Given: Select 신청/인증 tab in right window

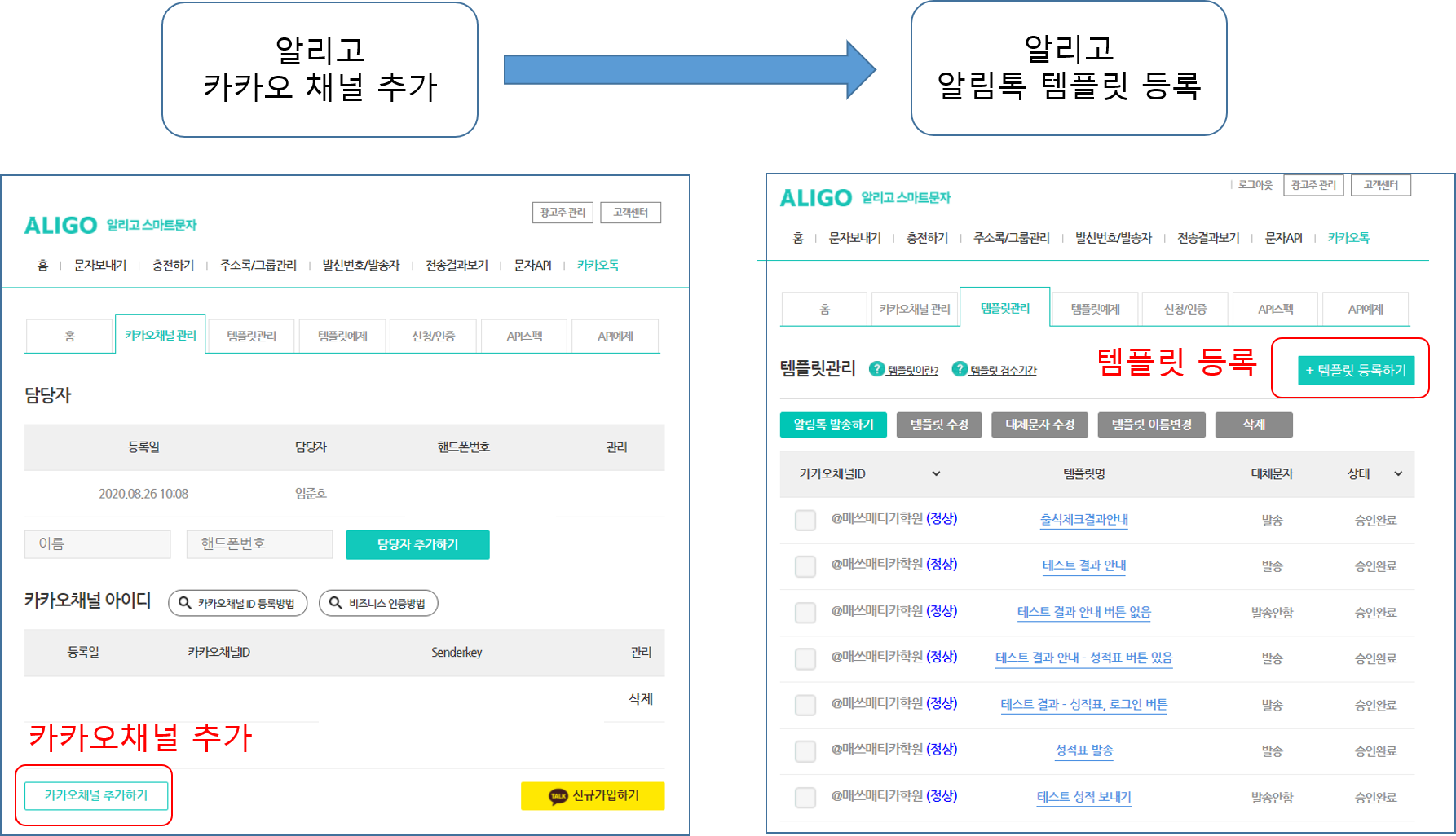Looking at the screenshot, I should coord(1185,309).
